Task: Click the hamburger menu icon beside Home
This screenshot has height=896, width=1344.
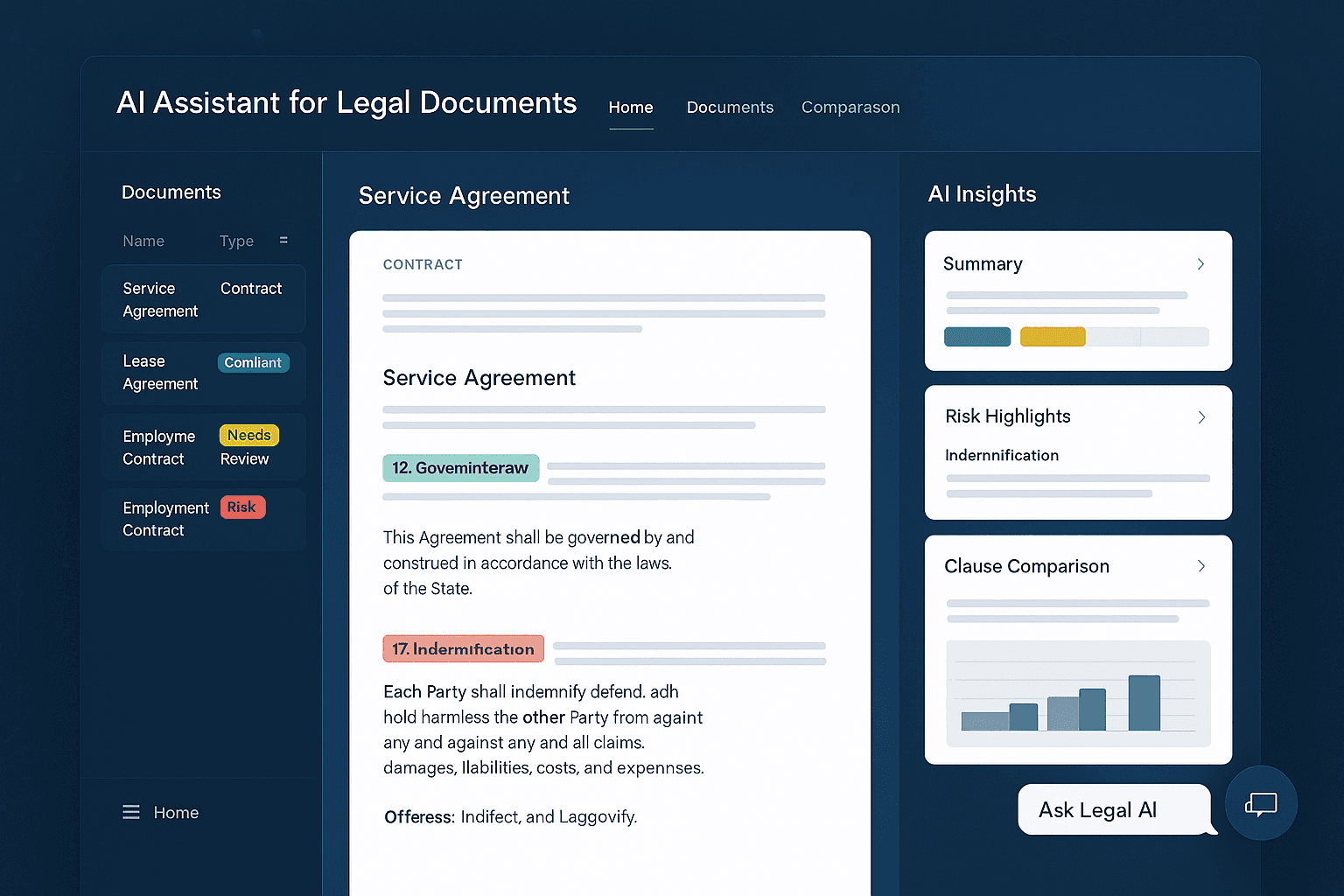Action: click(131, 812)
